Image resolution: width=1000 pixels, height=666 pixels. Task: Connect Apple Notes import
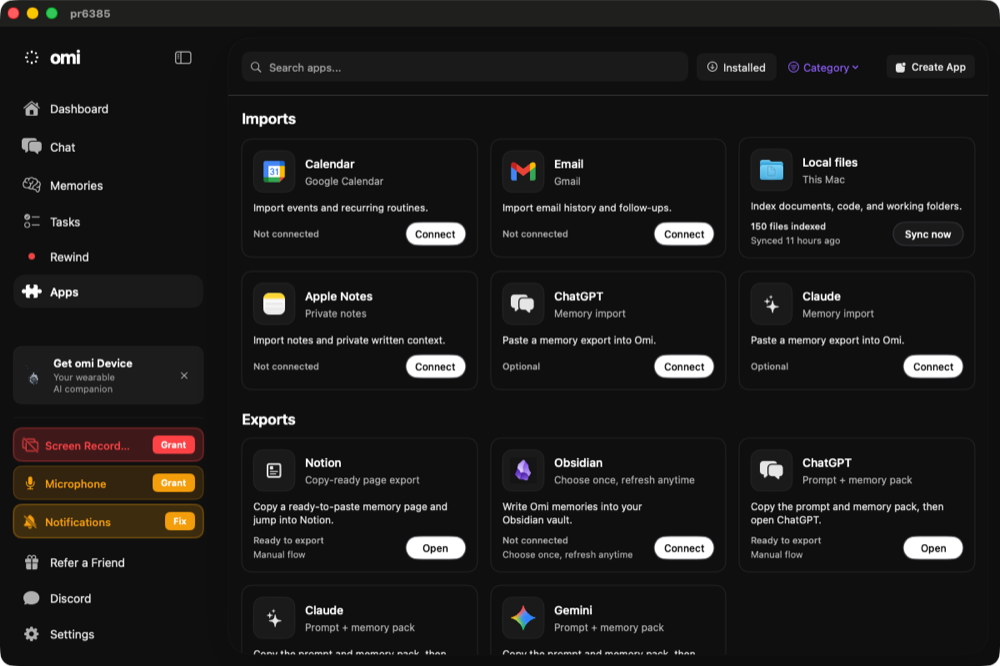436,367
